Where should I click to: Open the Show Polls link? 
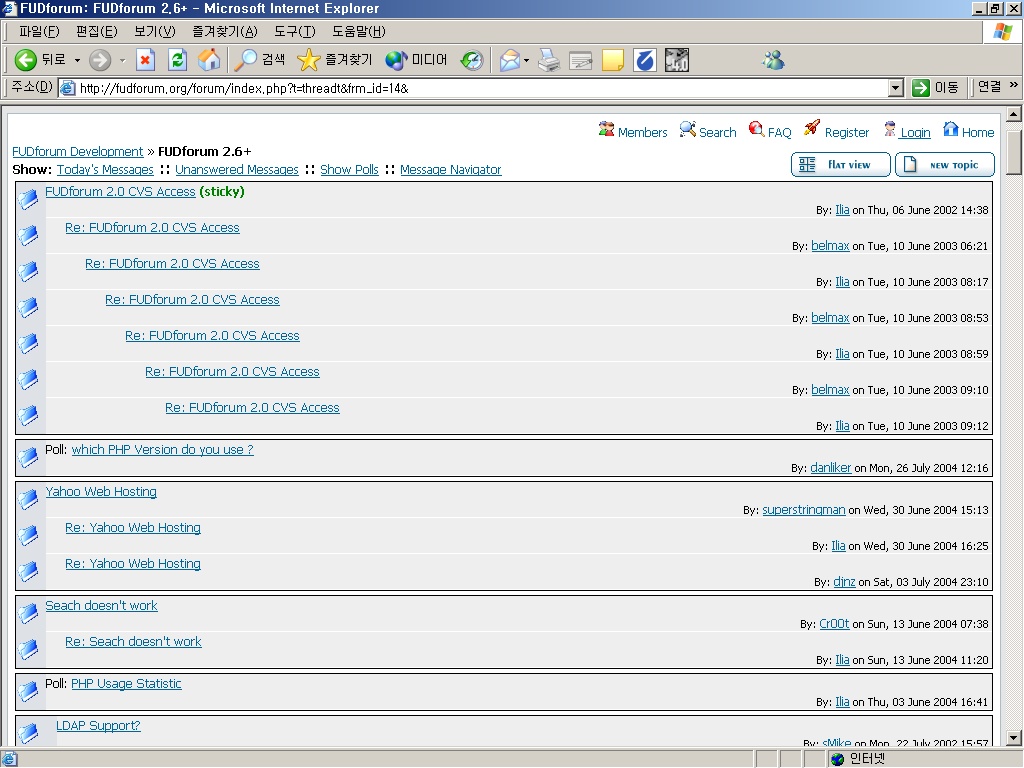(x=349, y=170)
